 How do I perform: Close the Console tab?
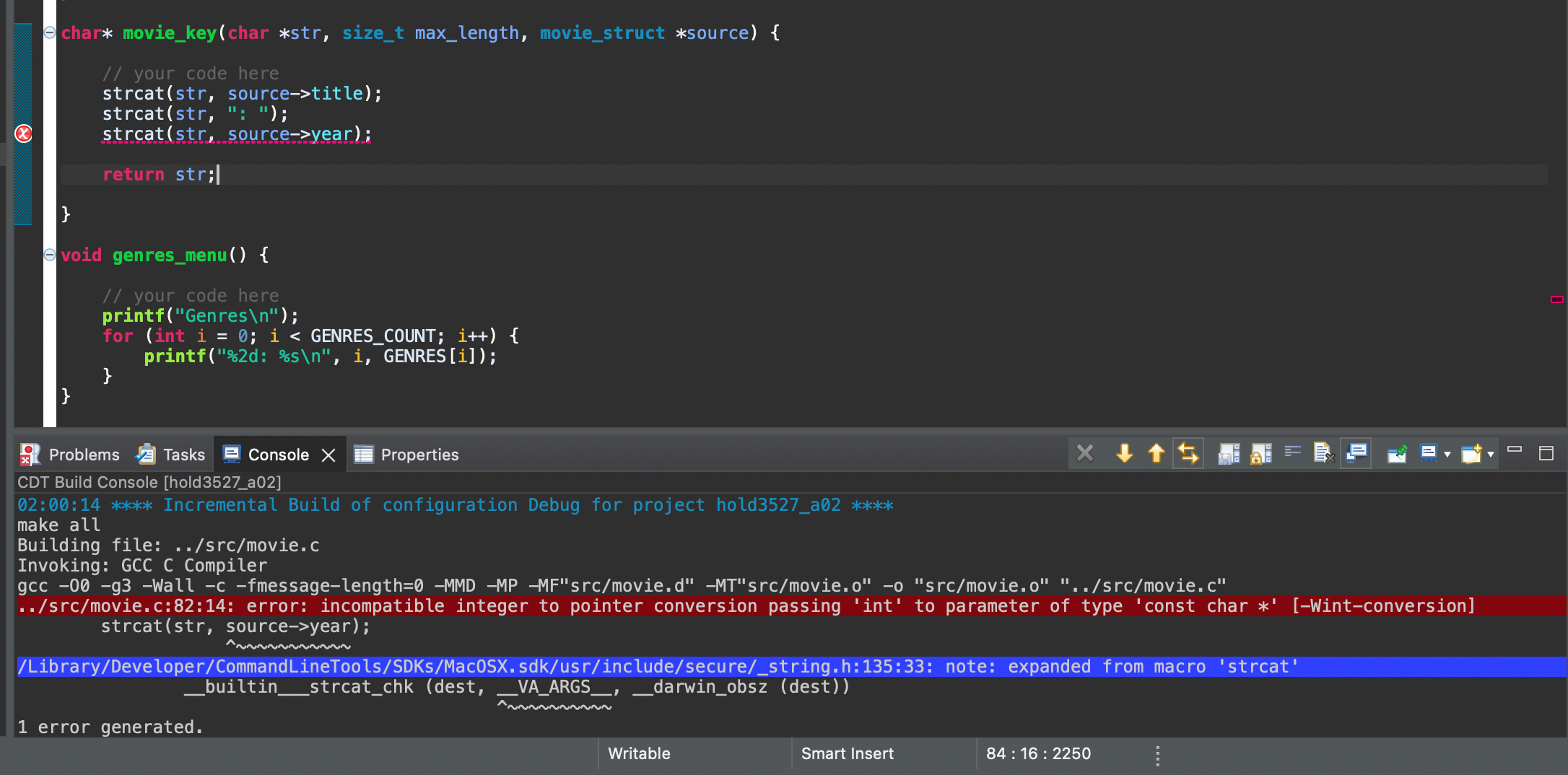coord(329,455)
